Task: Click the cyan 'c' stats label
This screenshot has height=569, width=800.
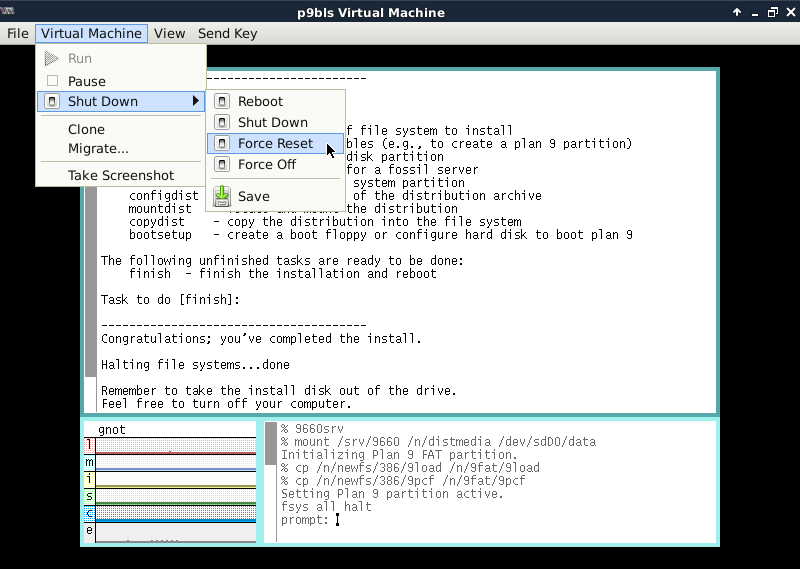Action: click(x=89, y=512)
